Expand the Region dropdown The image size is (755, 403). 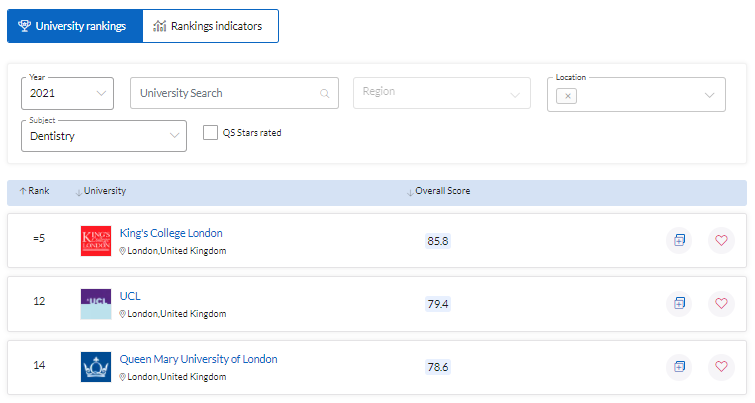pyautogui.click(x=440, y=92)
